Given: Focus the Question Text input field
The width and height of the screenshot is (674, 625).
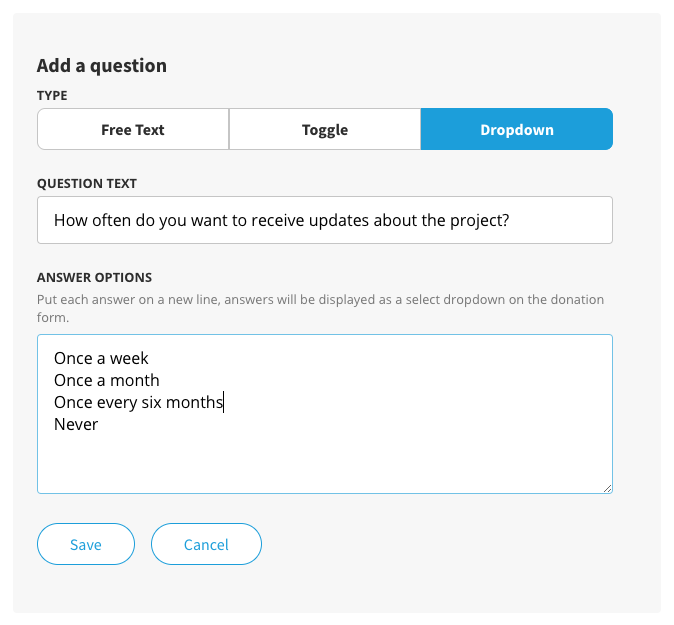Looking at the screenshot, I should pos(325,220).
